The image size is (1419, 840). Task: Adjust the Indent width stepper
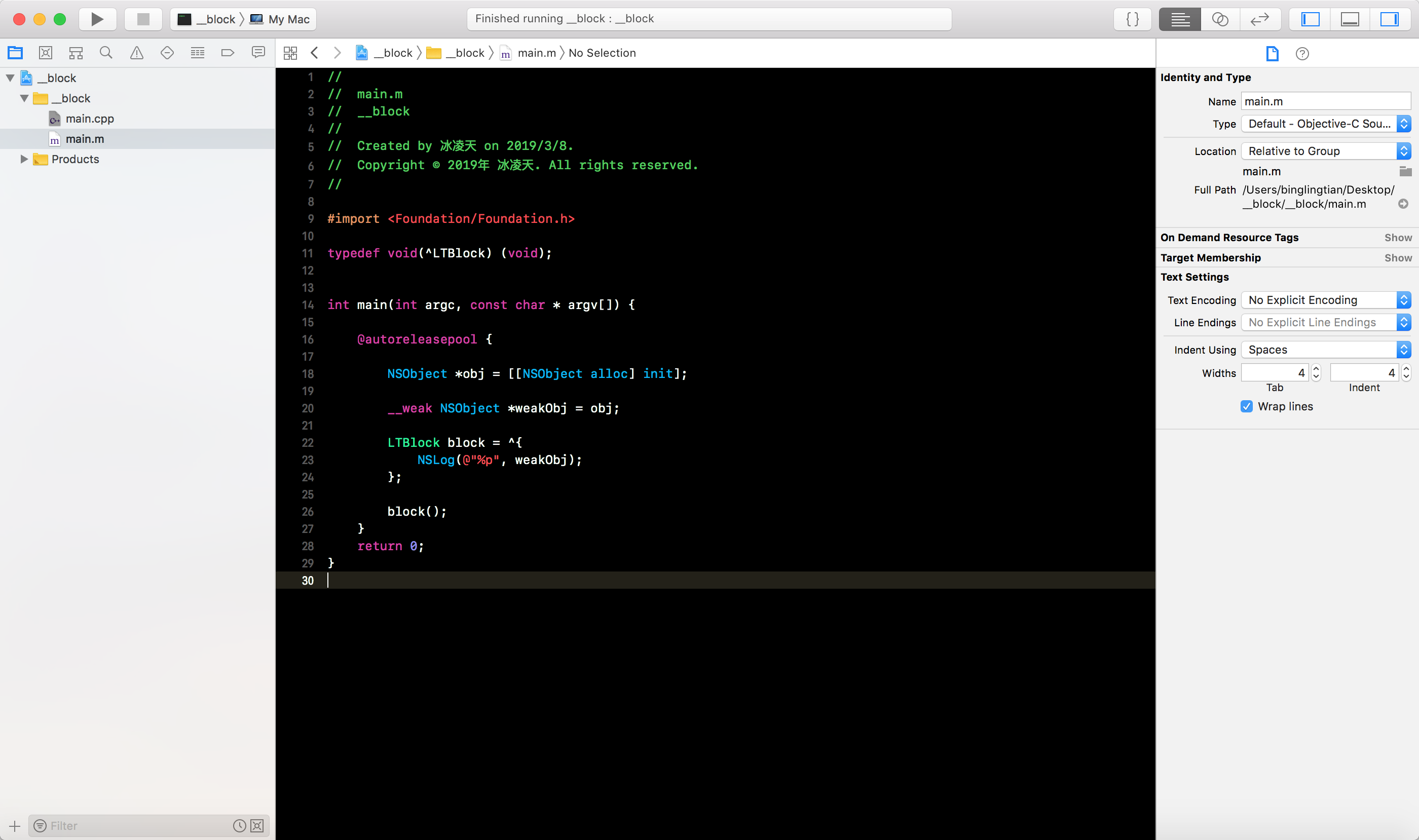tap(1406, 372)
